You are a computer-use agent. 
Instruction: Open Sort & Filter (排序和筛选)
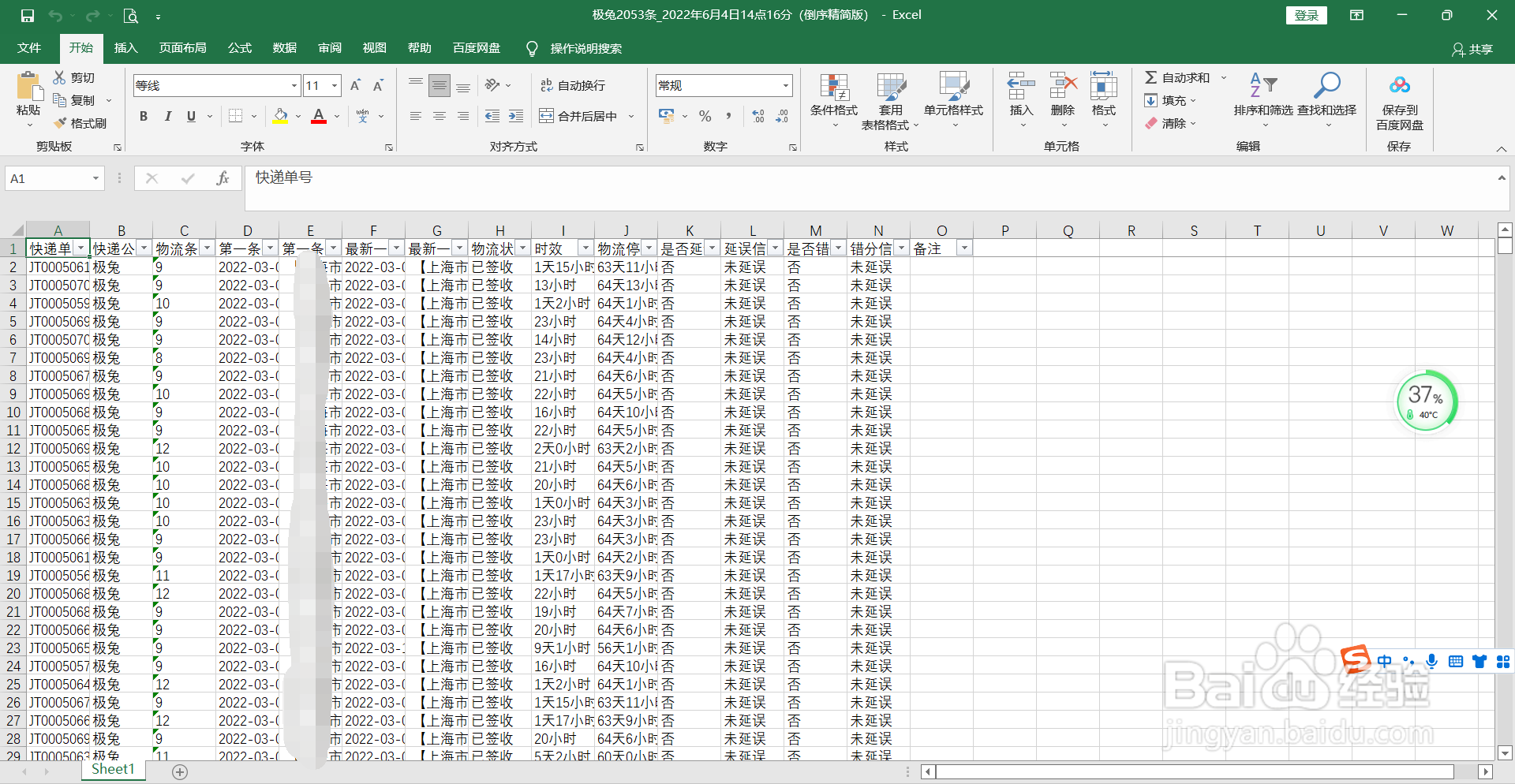1263,101
